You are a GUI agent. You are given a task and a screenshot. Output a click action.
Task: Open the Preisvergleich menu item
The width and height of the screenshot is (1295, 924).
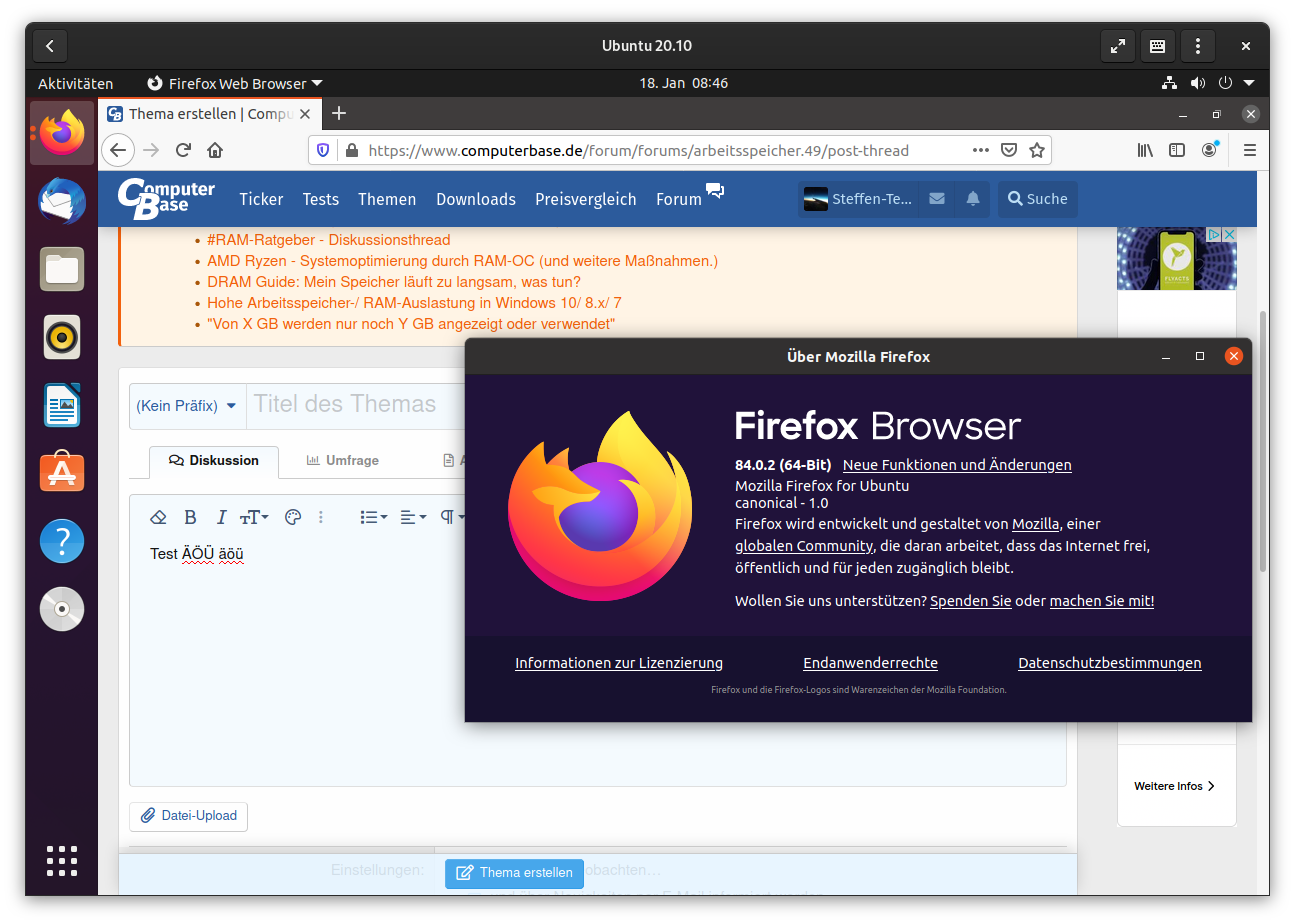586,199
